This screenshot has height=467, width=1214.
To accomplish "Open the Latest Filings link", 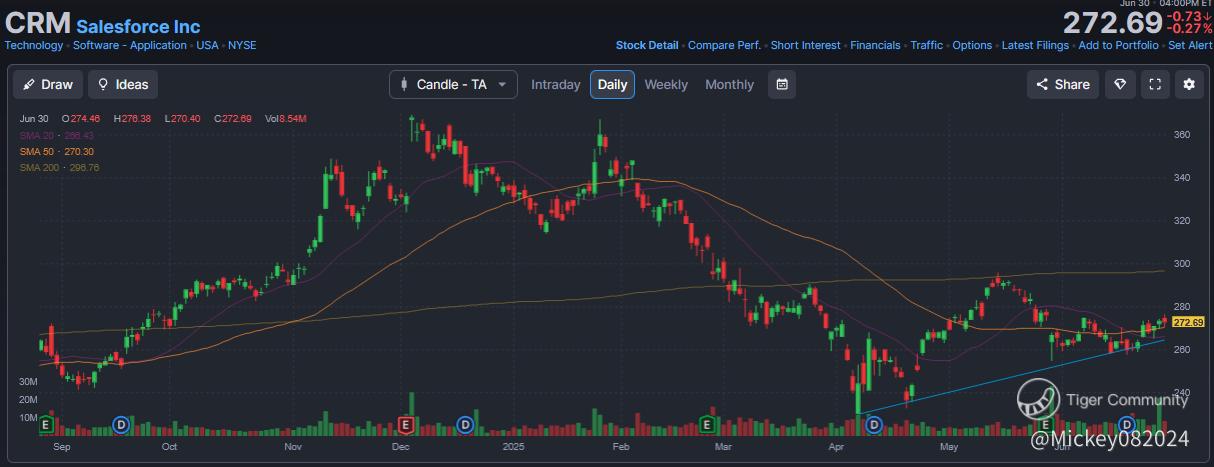I will click(1036, 45).
